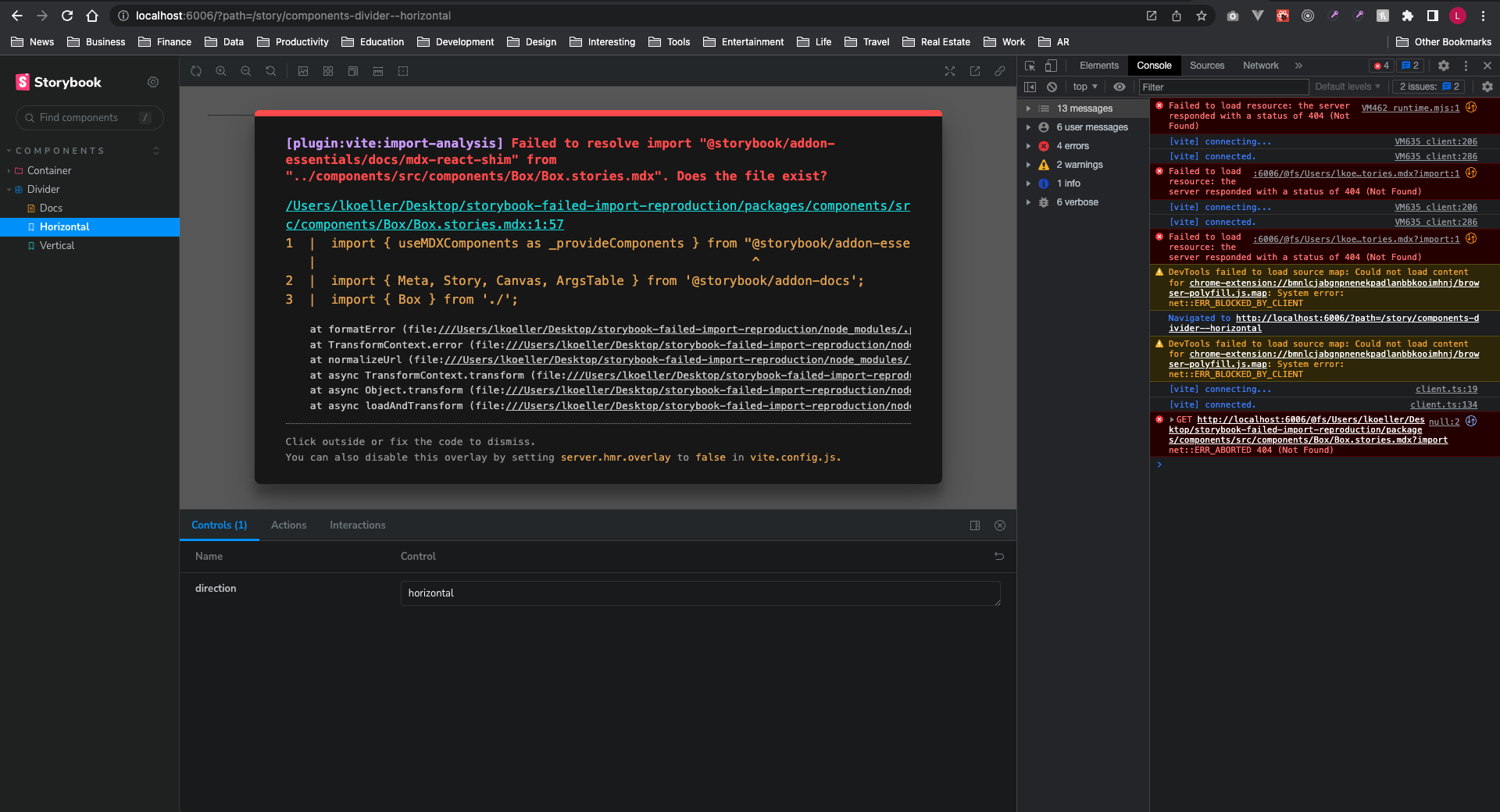Bookmark this page with the star
This screenshot has height=812, width=1500.
coord(1202,16)
